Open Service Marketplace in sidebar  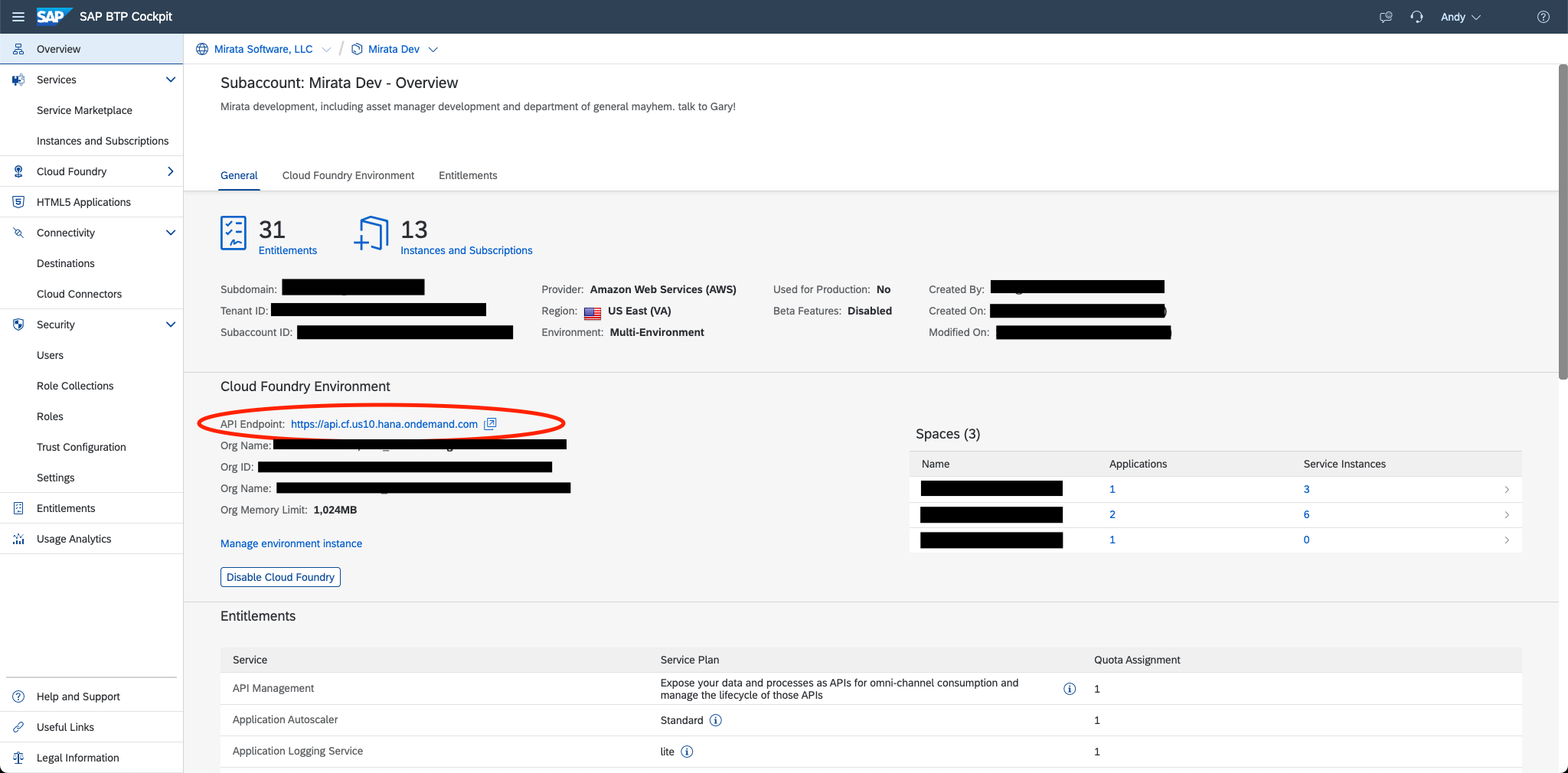pyautogui.click(x=84, y=110)
